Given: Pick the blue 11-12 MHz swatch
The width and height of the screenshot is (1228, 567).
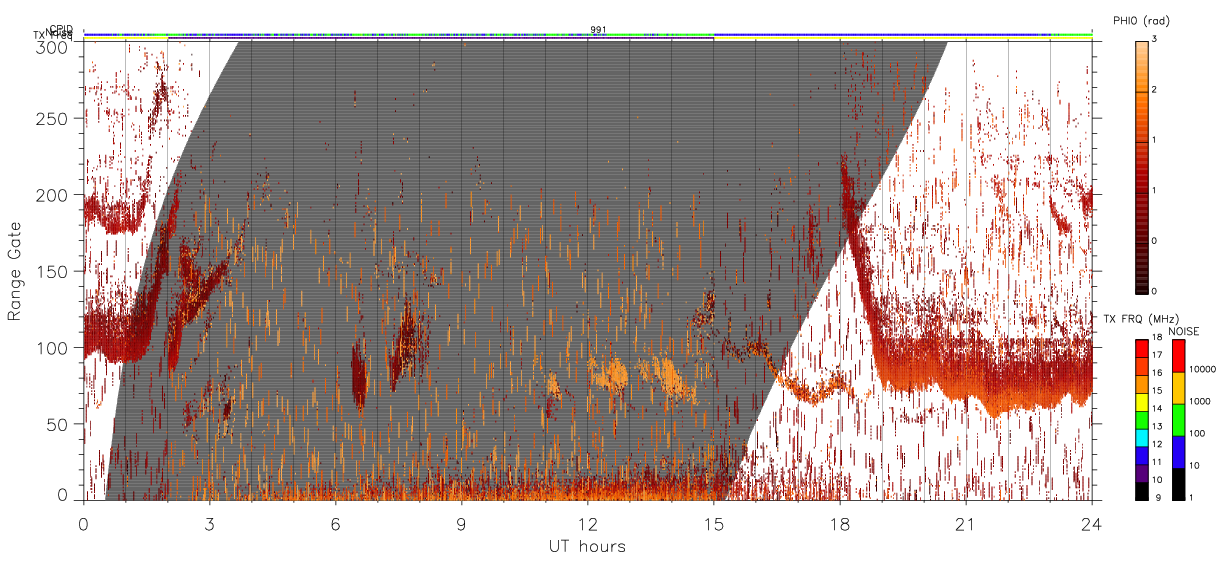Looking at the screenshot, I should click(x=1141, y=455).
